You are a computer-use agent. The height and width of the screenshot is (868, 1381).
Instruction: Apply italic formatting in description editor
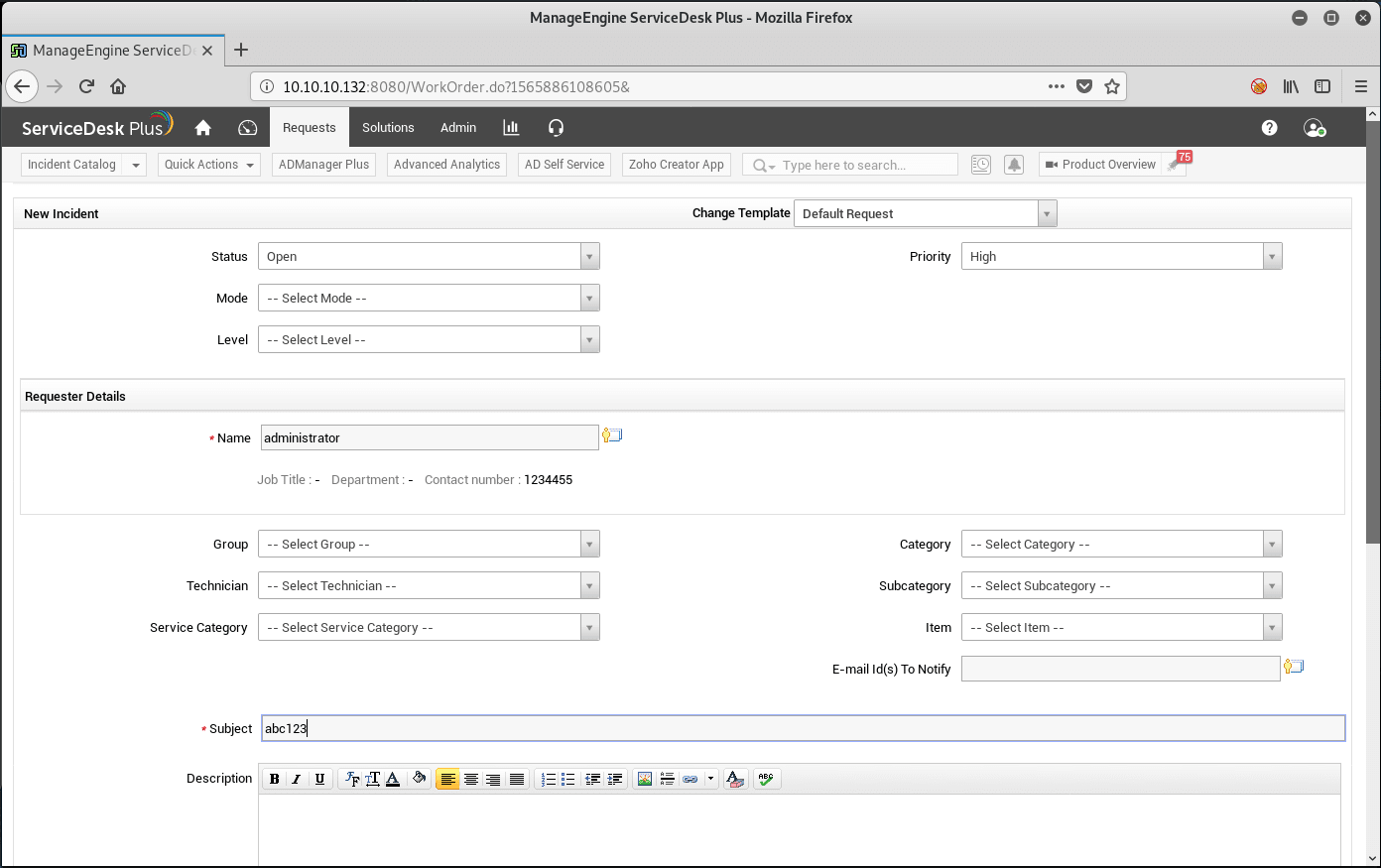click(297, 779)
